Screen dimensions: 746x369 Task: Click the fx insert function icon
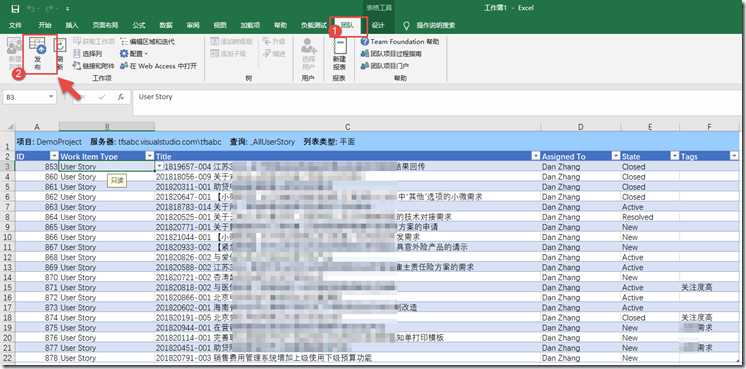pyautogui.click(x=121, y=97)
